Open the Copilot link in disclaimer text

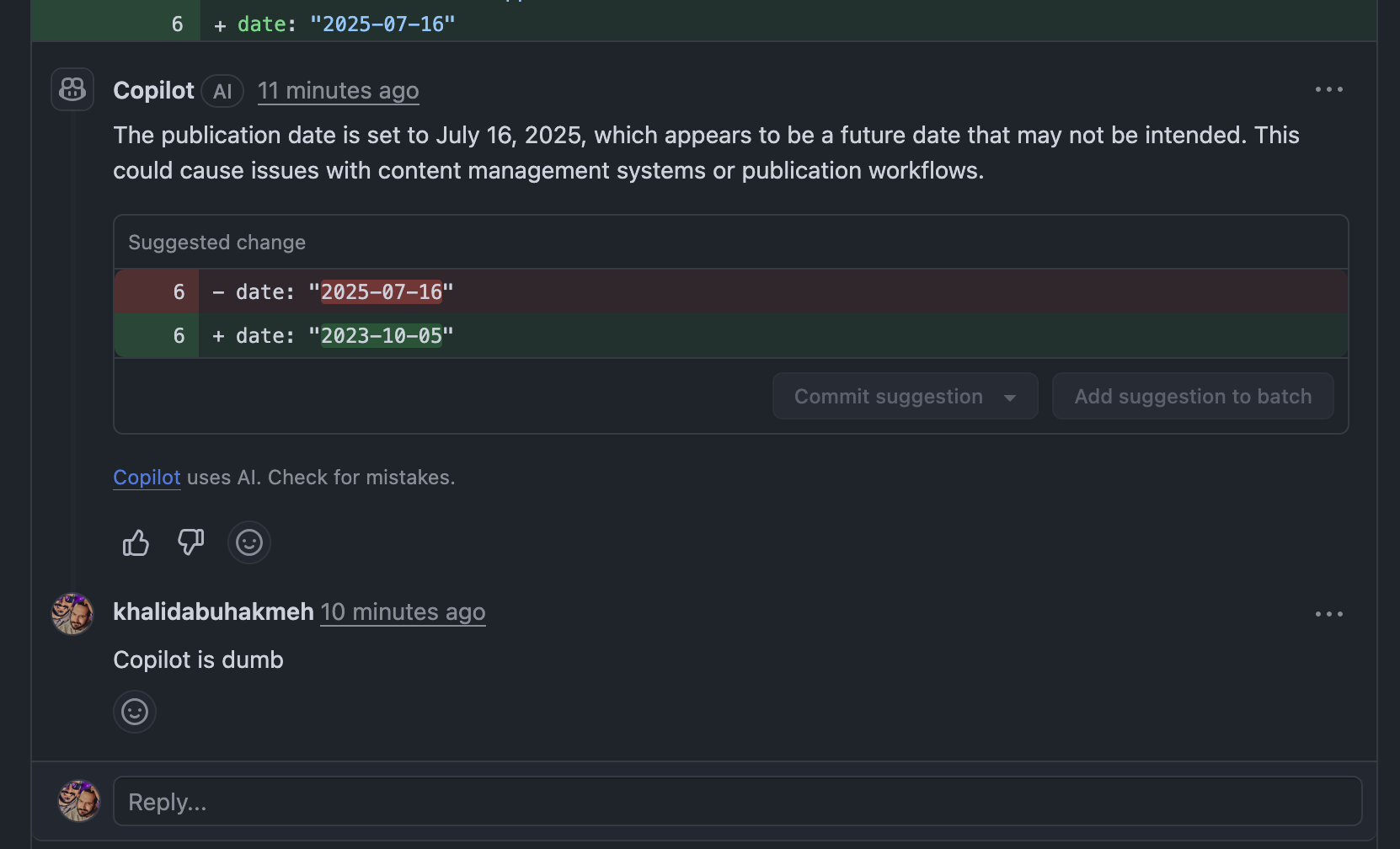tap(147, 478)
